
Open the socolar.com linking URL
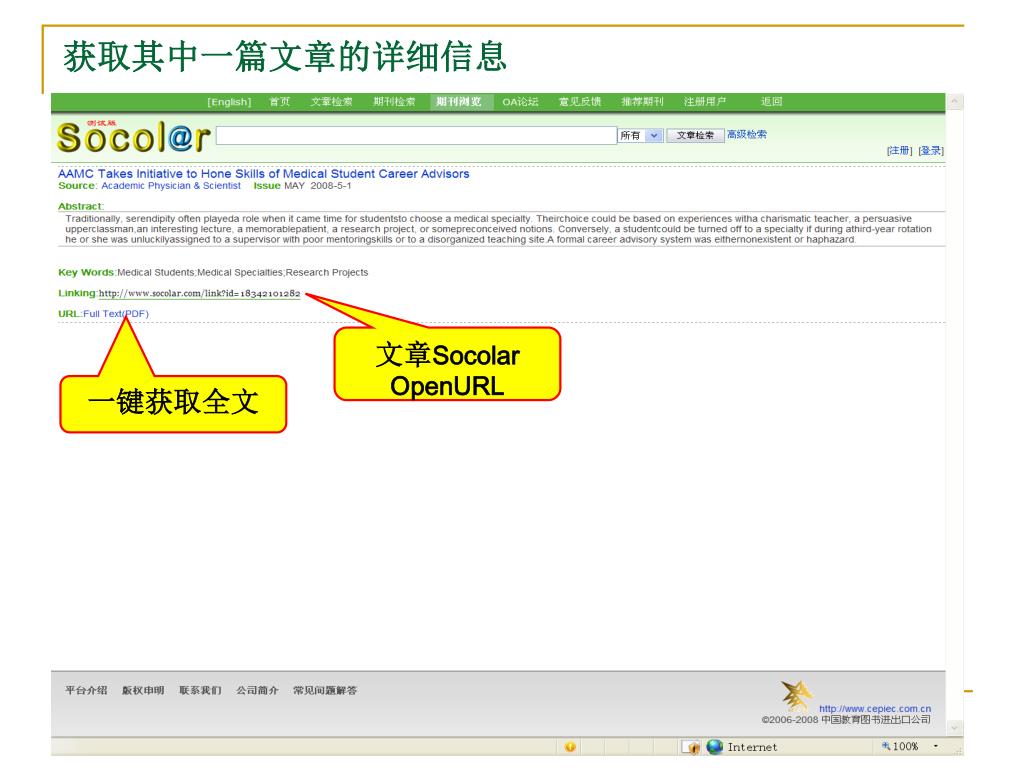[199, 293]
